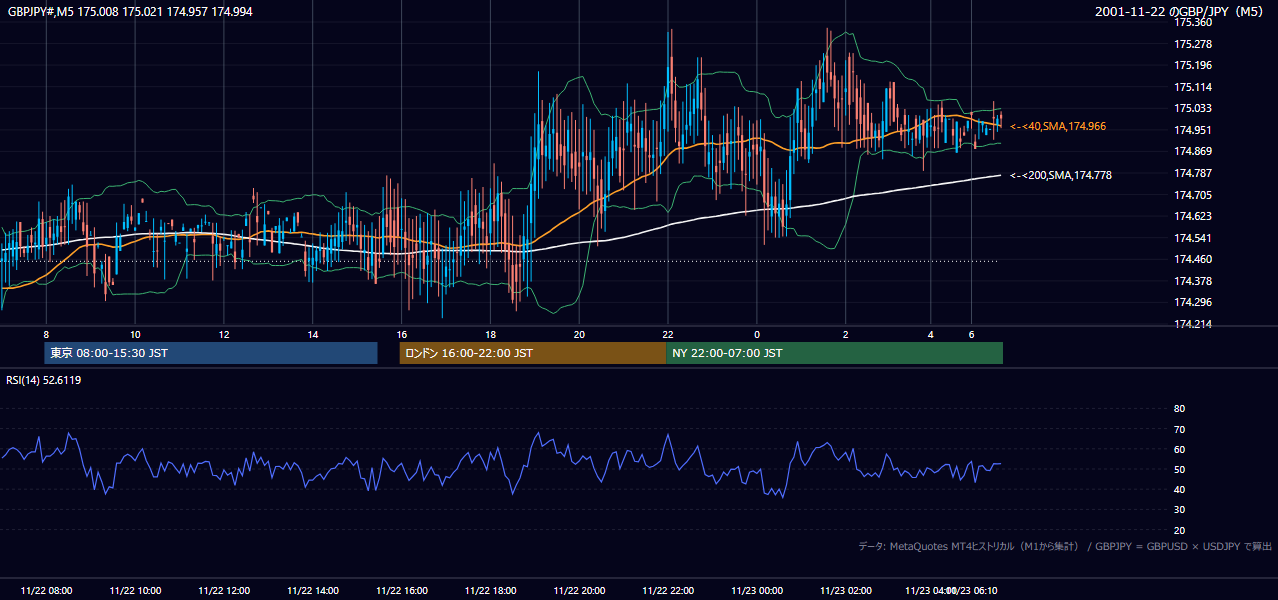Image resolution: width=1278 pixels, height=600 pixels.
Task: Click the RSI 50 level axis label
Action: pyautogui.click(x=1179, y=469)
